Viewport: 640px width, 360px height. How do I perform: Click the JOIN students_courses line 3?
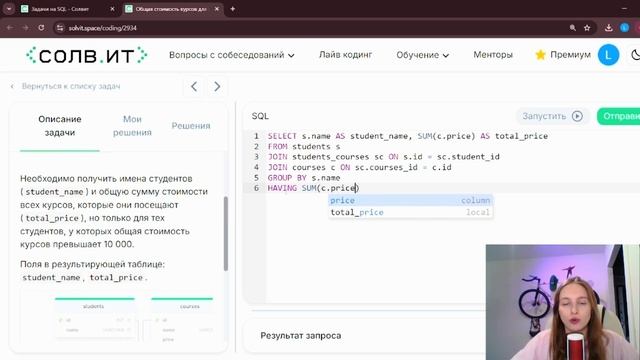pos(383,157)
